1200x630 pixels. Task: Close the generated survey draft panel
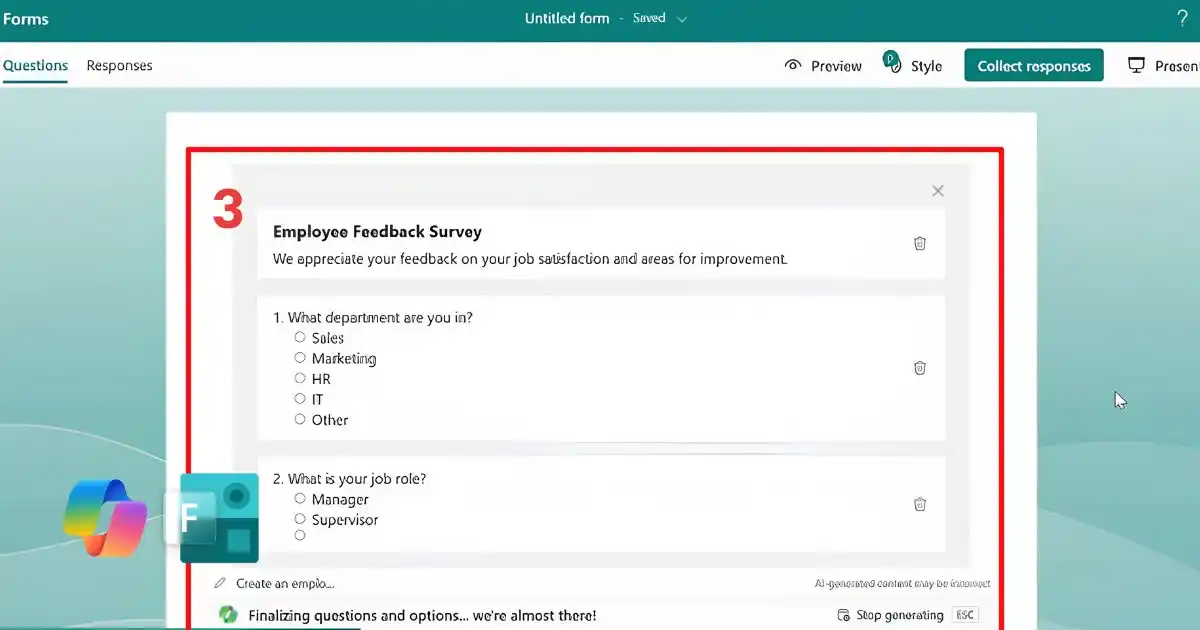(x=937, y=191)
